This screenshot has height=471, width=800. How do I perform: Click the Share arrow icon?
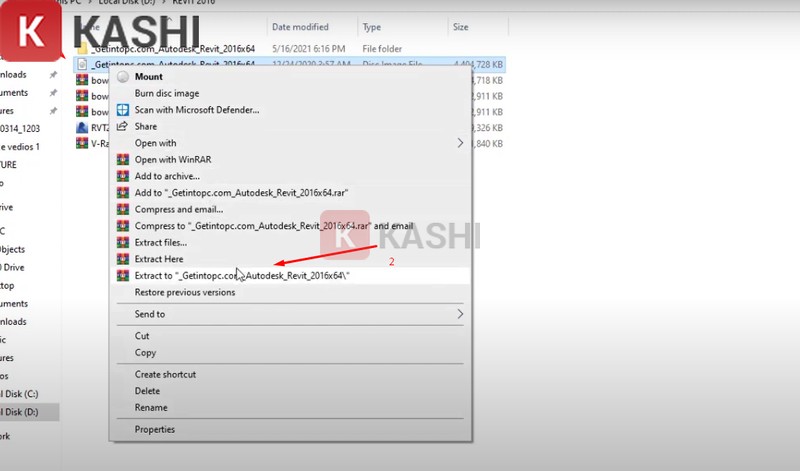[x=122, y=126]
